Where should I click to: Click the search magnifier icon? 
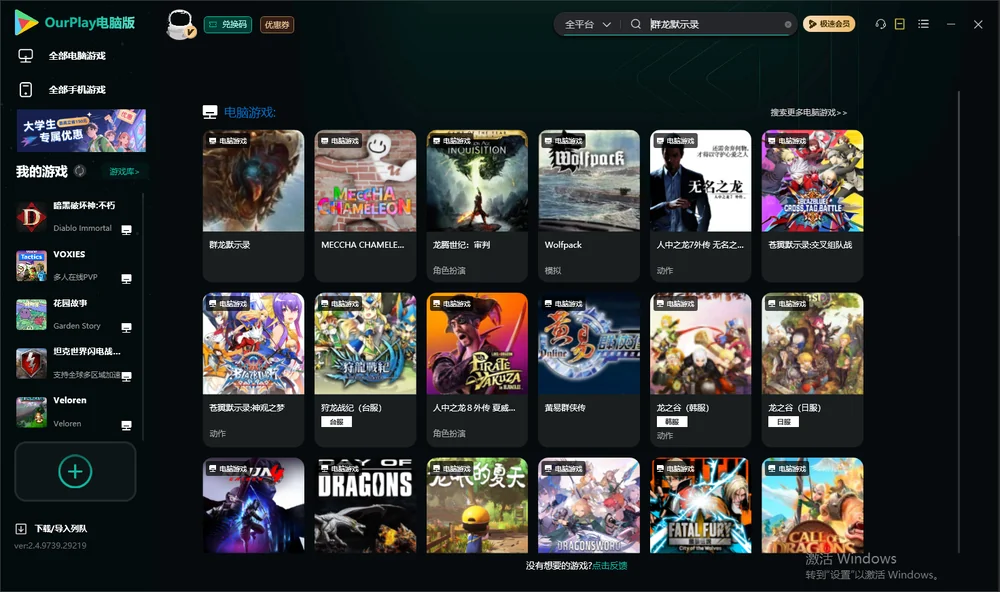coord(635,24)
